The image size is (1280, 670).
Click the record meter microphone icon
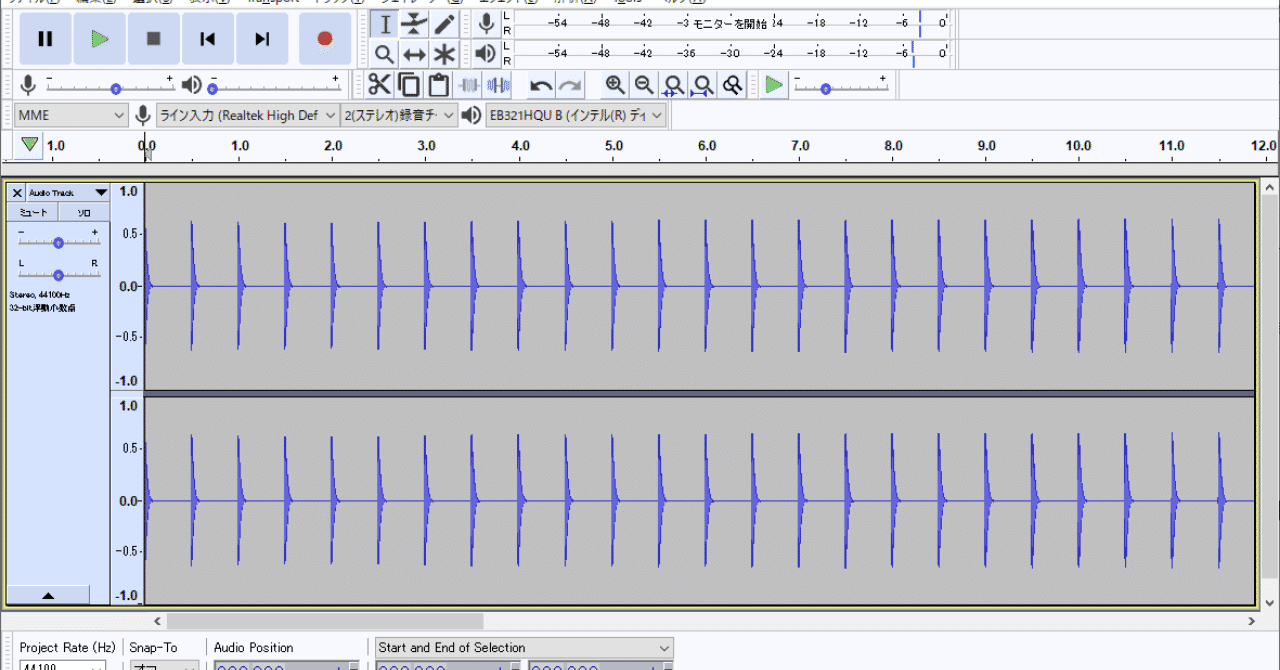coord(487,24)
